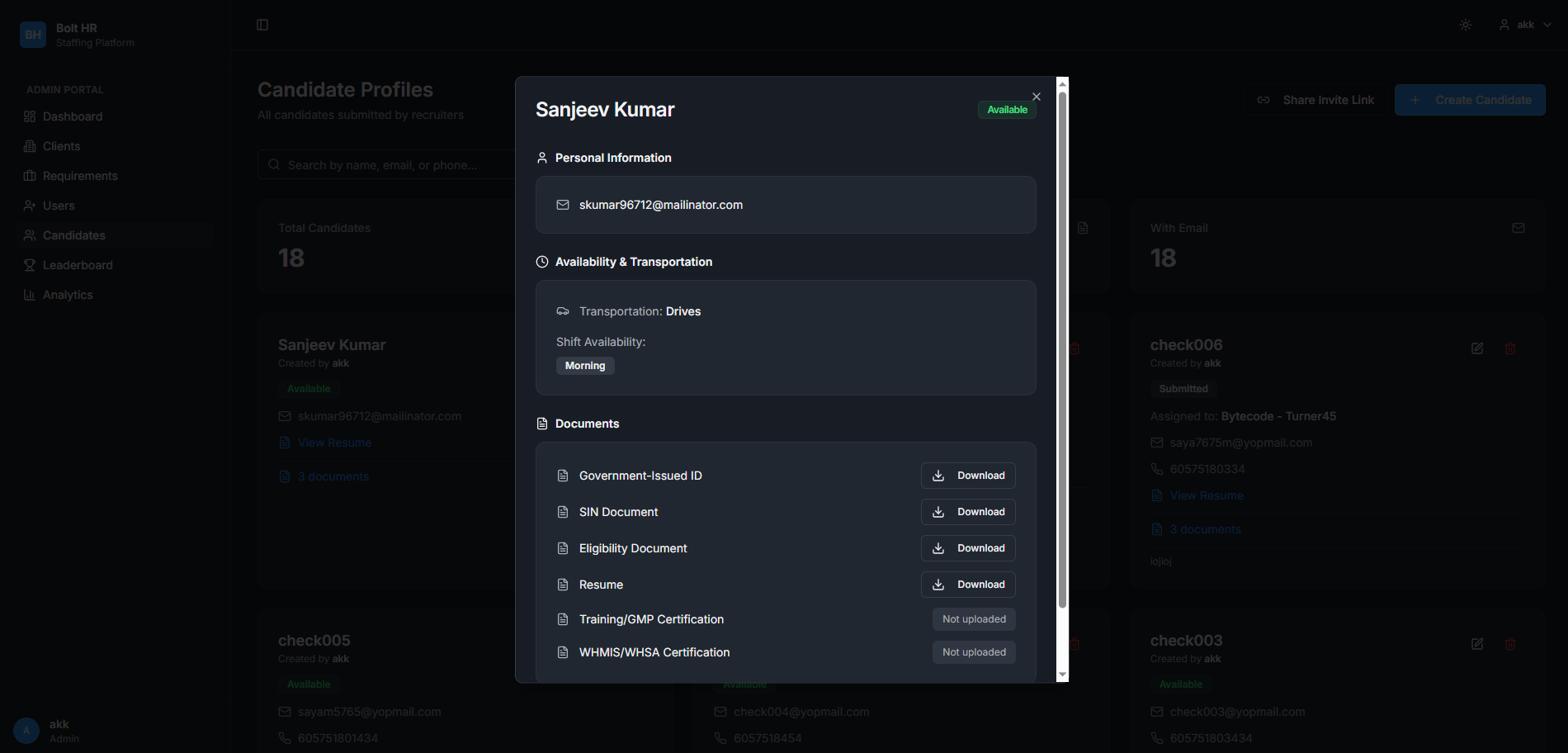This screenshot has width=1568, height=753.
Task: Open Requirements from sidebar
Action: [x=80, y=176]
